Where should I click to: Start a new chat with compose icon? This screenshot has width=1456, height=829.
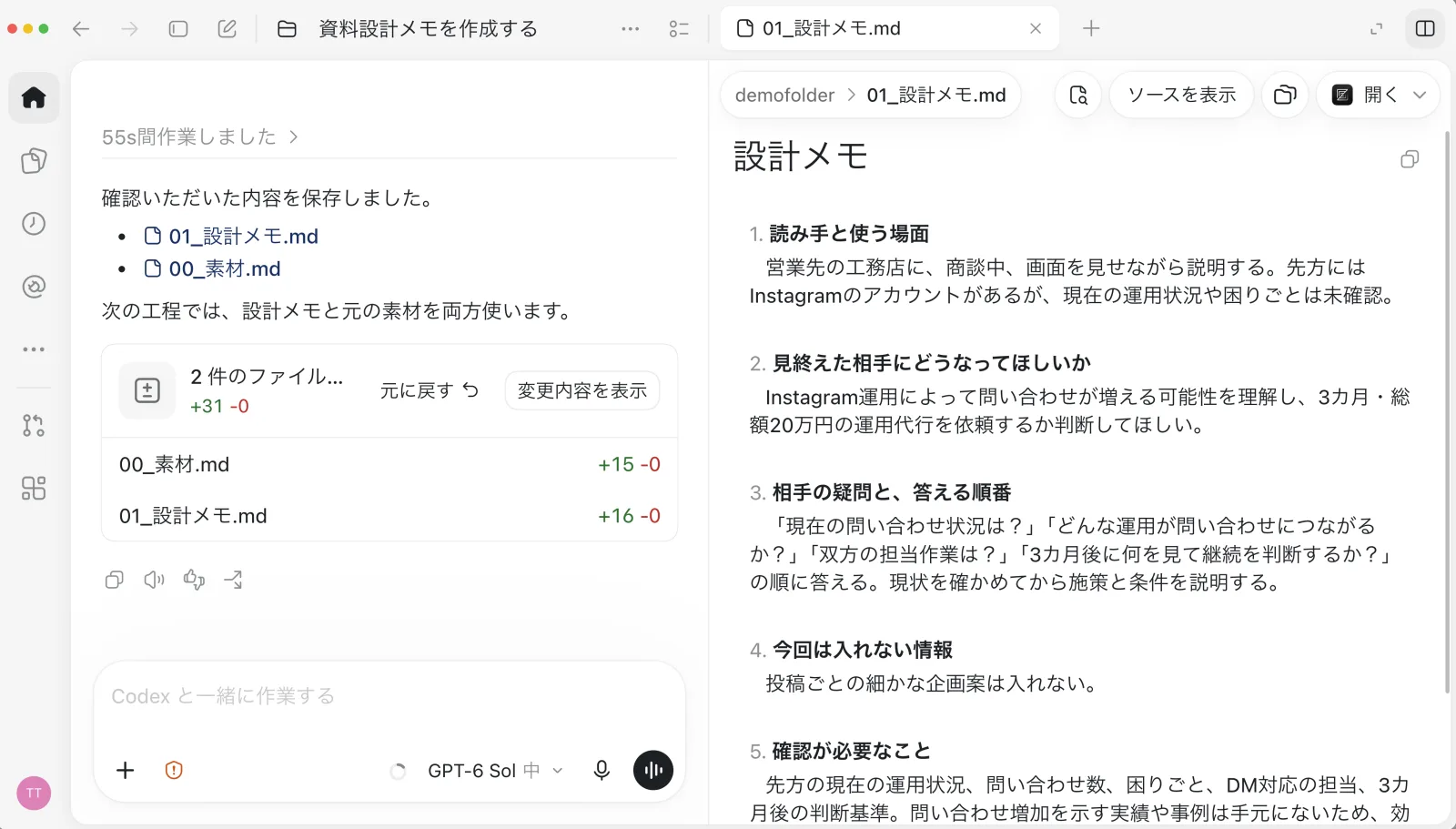[x=227, y=29]
